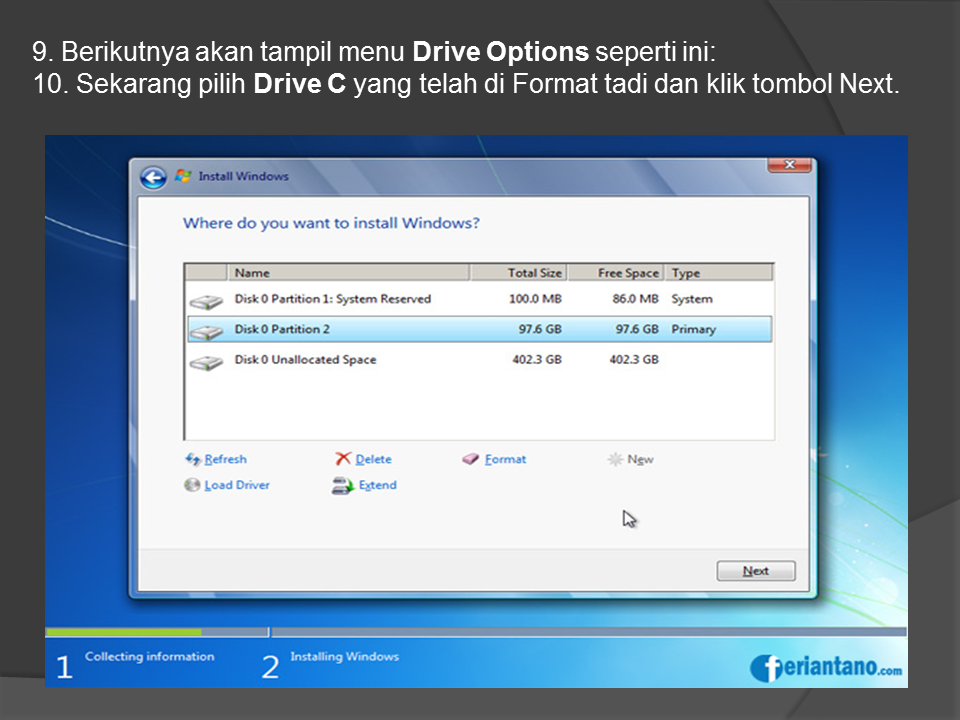Viewport: 960px width, 720px height.
Task: Click the green setup progress bar
Action: (x=124, y=632)
